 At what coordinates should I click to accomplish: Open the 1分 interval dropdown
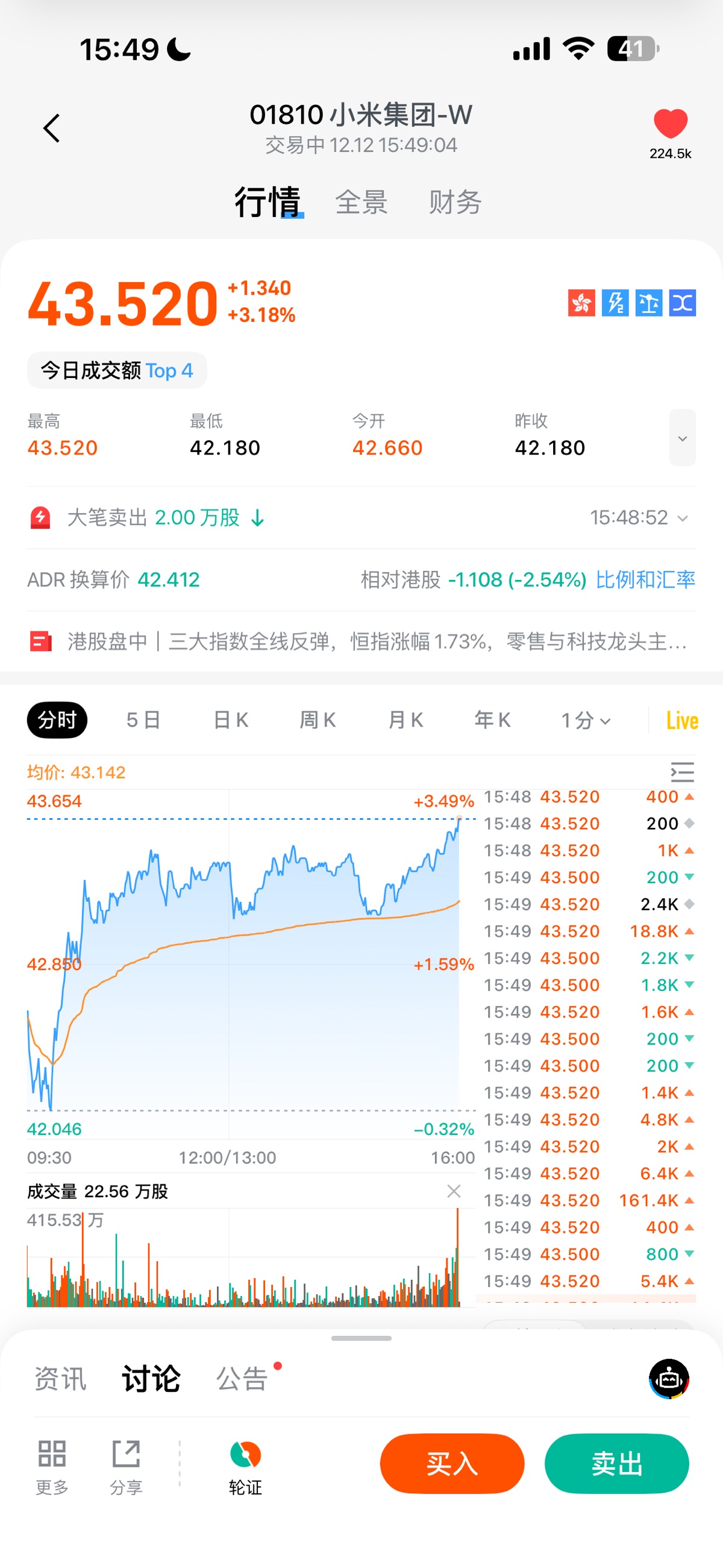click(x=586, y=720)
